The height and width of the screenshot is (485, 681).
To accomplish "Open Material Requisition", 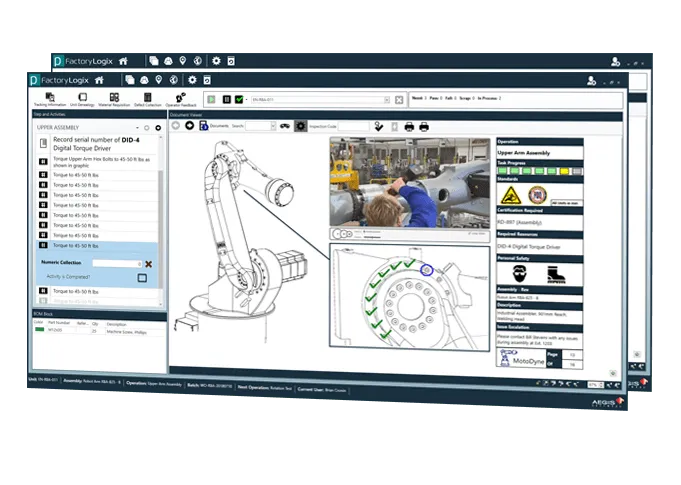I will 114,99.
